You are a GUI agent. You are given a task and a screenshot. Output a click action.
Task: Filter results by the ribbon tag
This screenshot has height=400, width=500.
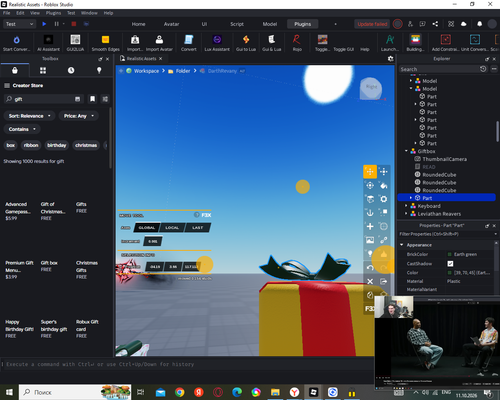(x=31, y=145)
